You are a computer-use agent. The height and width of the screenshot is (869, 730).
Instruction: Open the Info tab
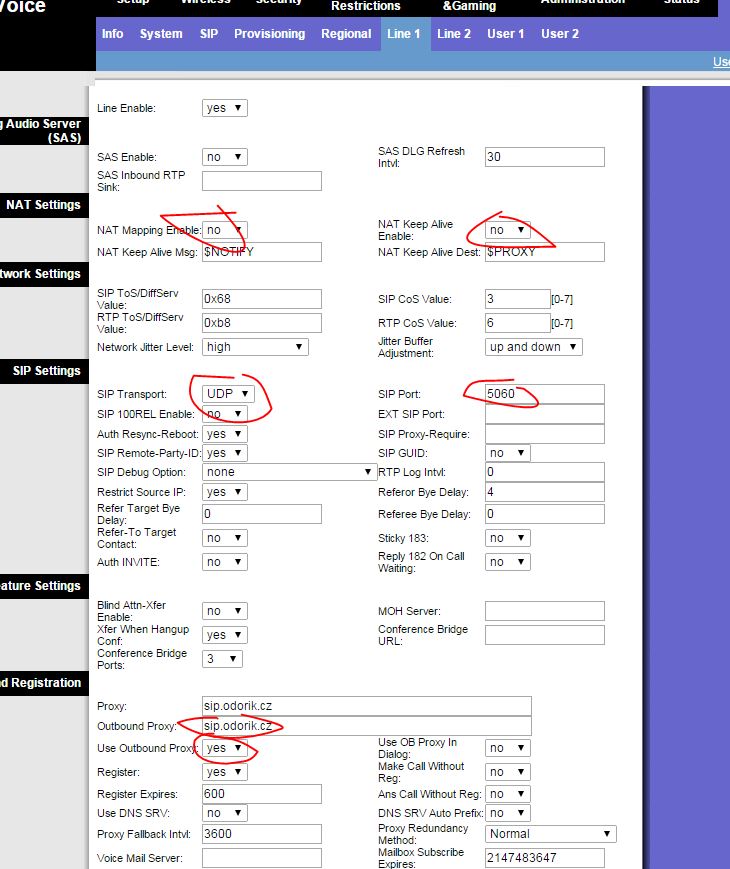point(113,34)
